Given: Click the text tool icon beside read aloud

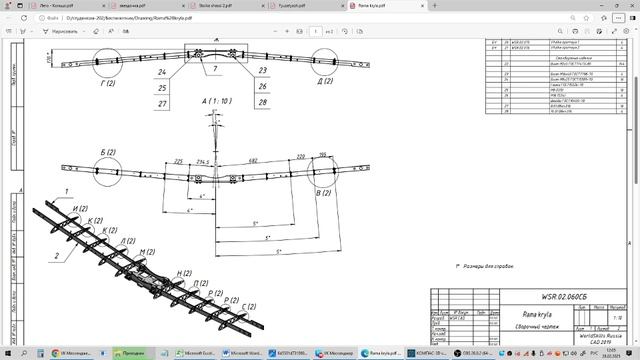Looking at the screenshot, I should coord(126,31).
